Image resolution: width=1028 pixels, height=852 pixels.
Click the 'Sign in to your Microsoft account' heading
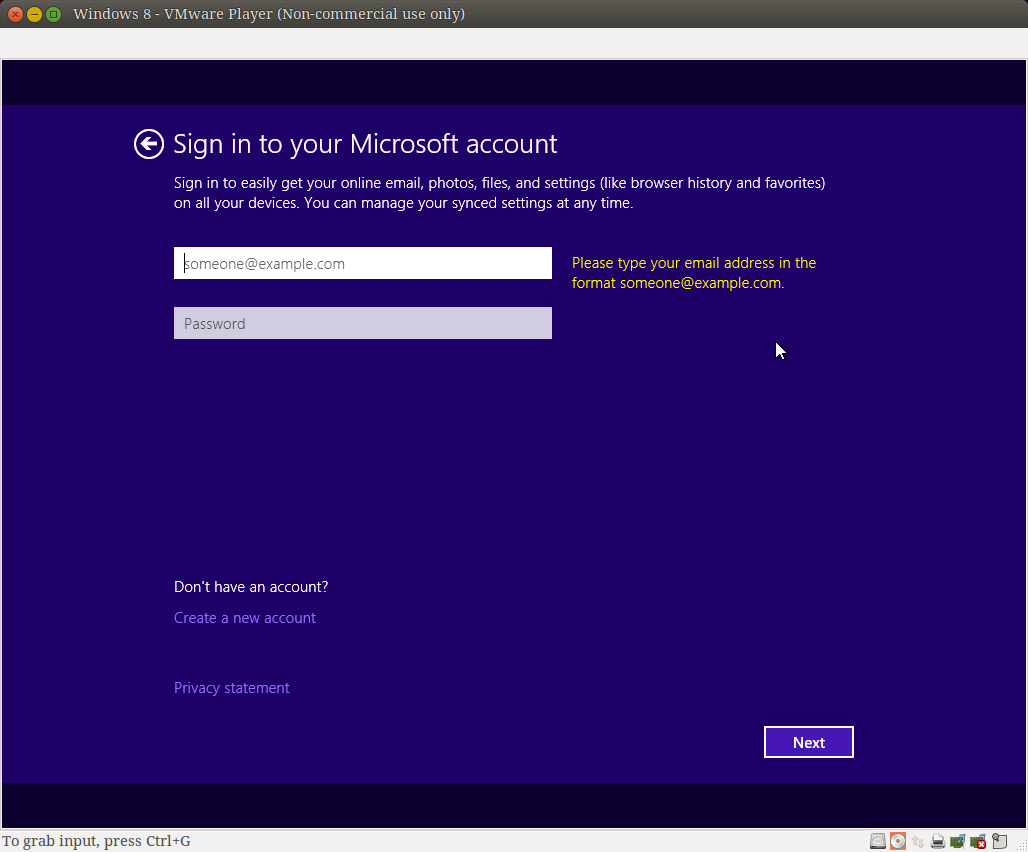click(x=365, y=144)
